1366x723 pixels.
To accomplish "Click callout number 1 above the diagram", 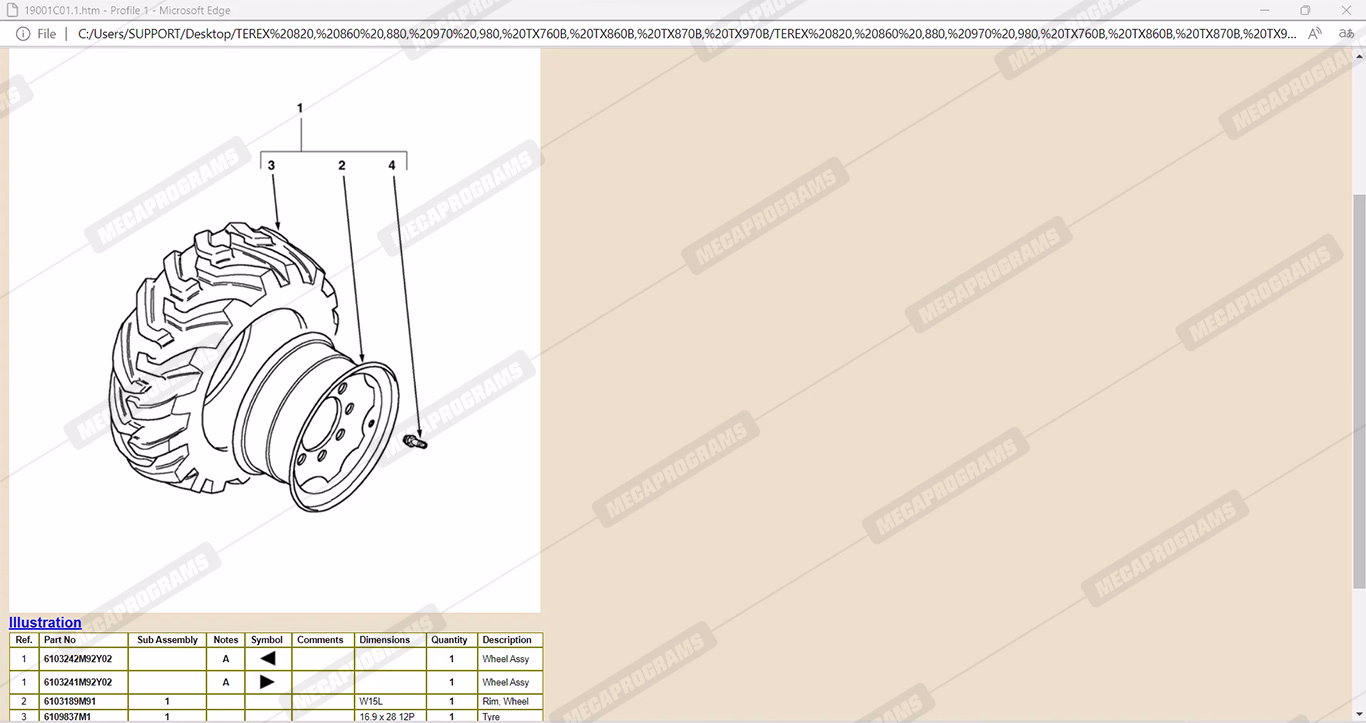I will (300, 107).
